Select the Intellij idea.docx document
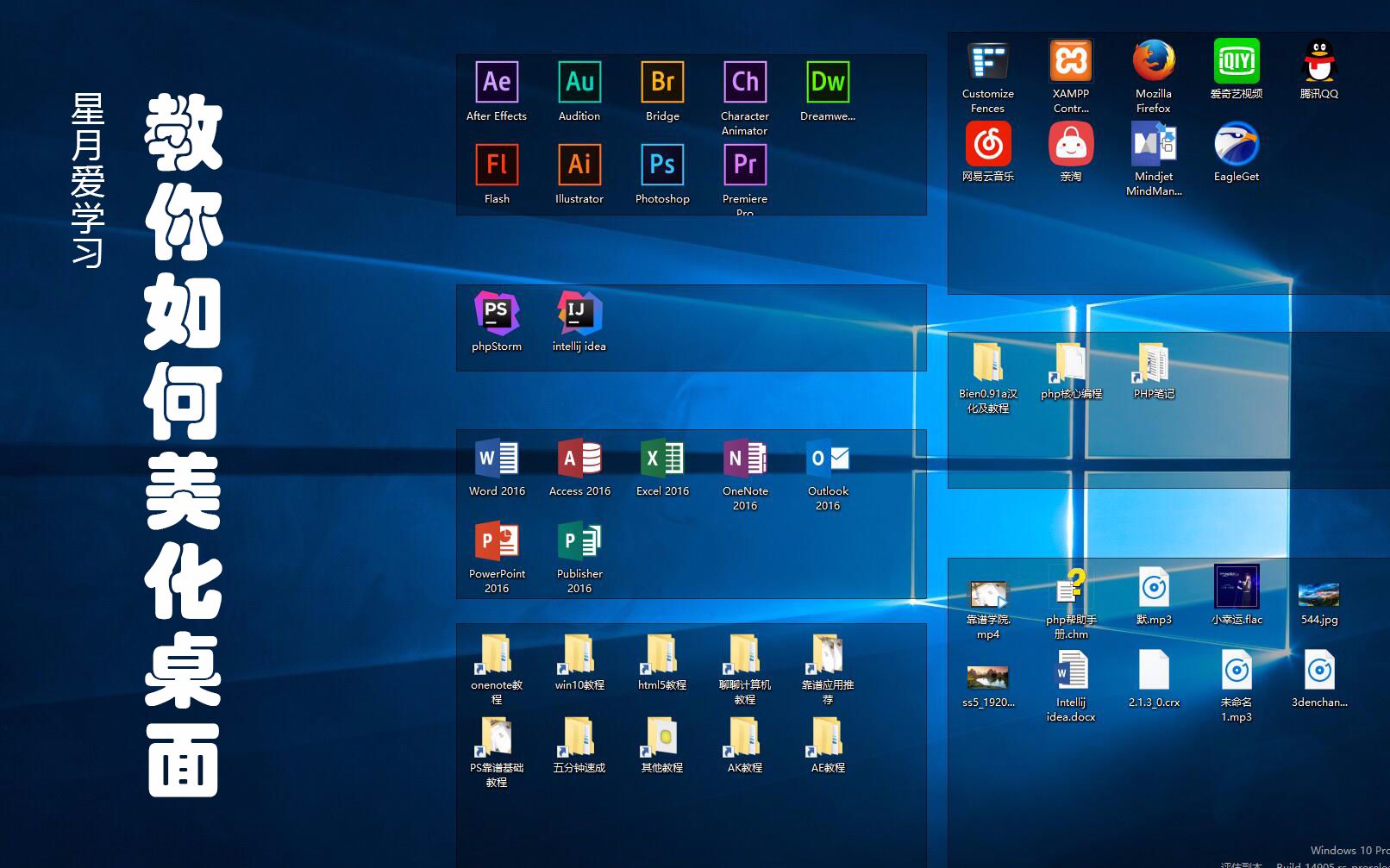Viewport: 1390px width, 868px height. (x=1071, y=671)
